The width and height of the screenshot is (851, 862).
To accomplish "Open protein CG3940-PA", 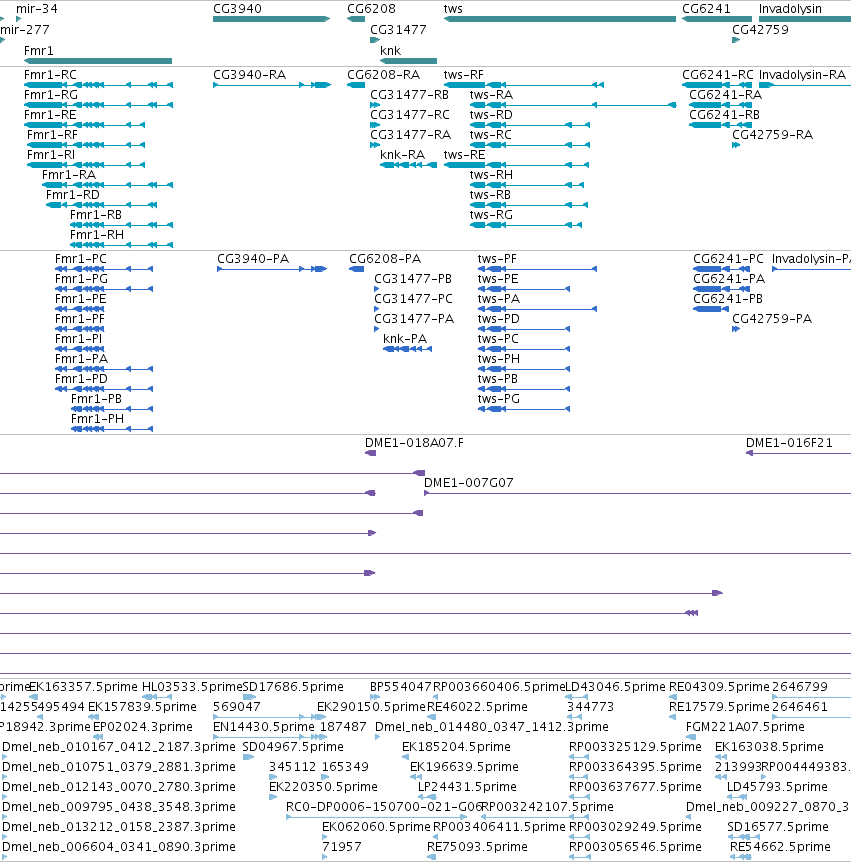I will [x=272, y=269].
